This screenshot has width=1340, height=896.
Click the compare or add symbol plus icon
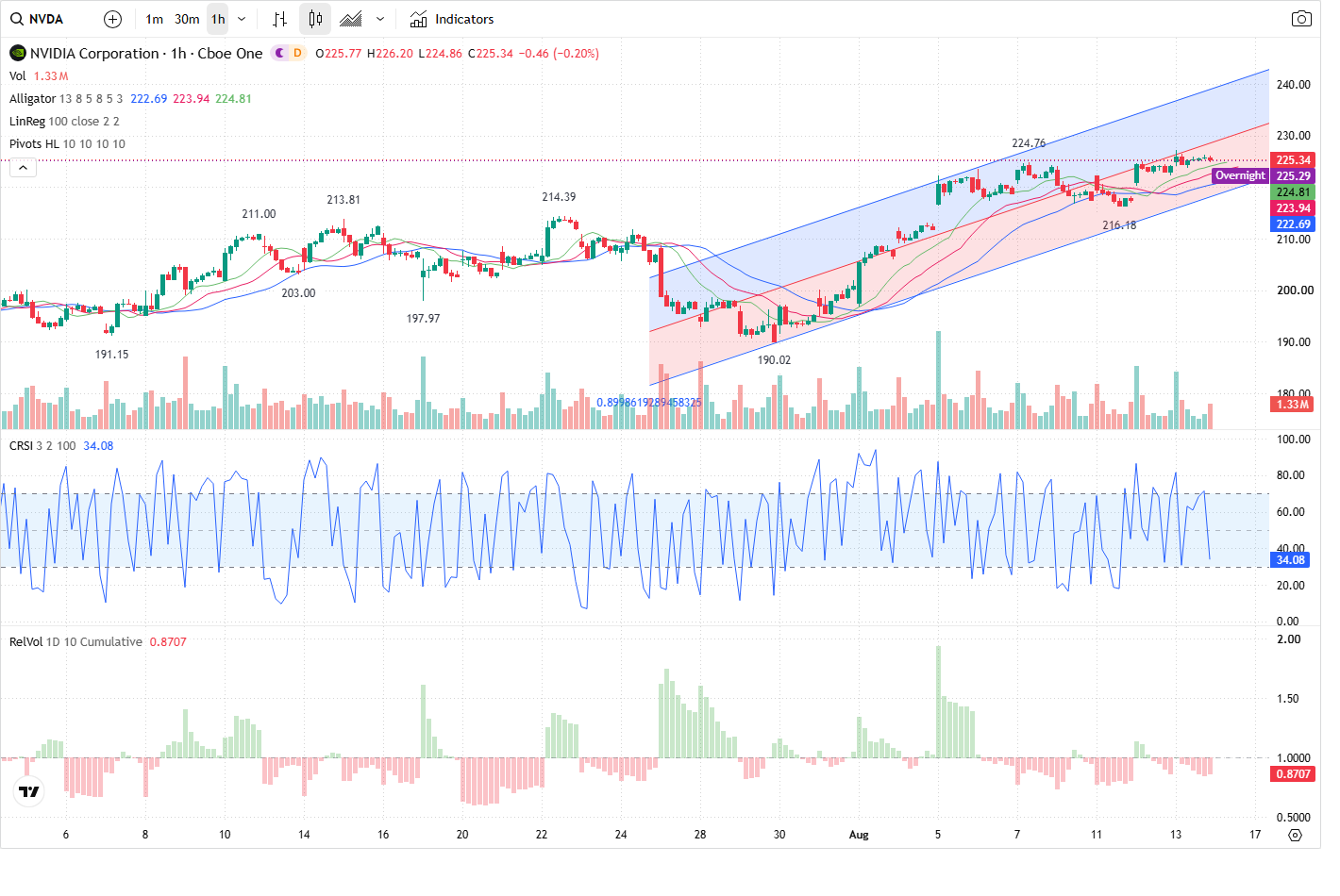pos(112,19)
